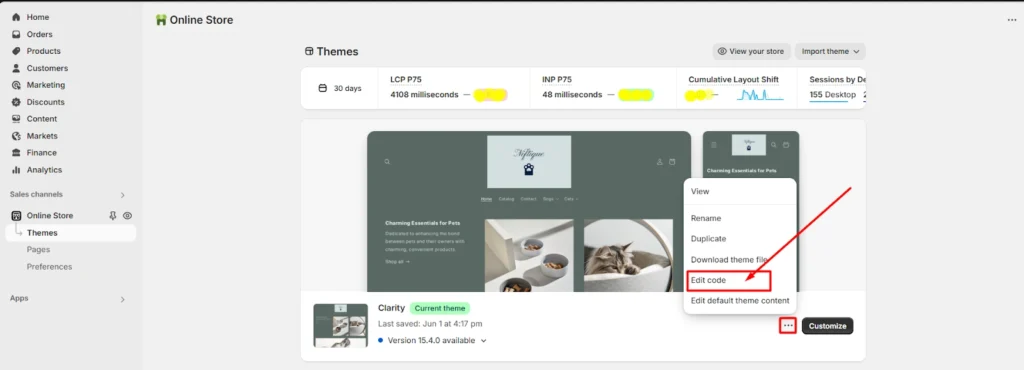Open Home from the sidebar
Screen dimensions: 1024x370
coord(37,17)
